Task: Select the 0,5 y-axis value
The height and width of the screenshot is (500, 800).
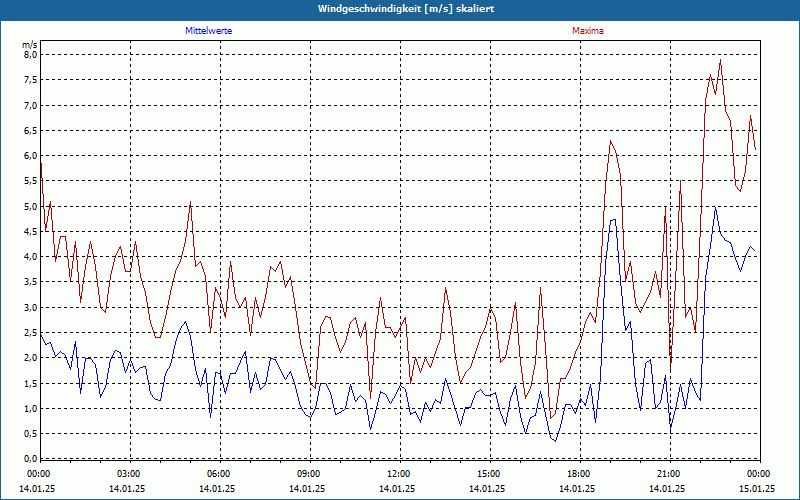Action: 31,433
